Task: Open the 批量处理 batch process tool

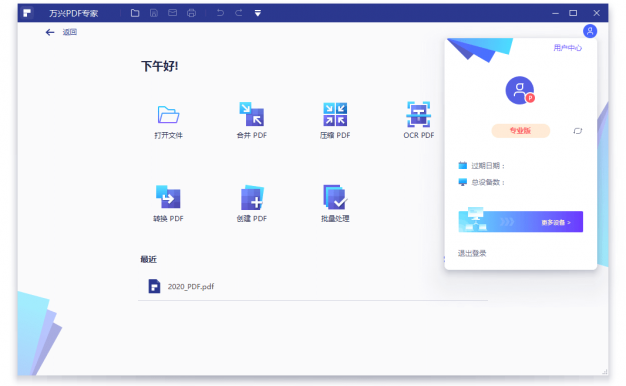Action: click(335, 197)
